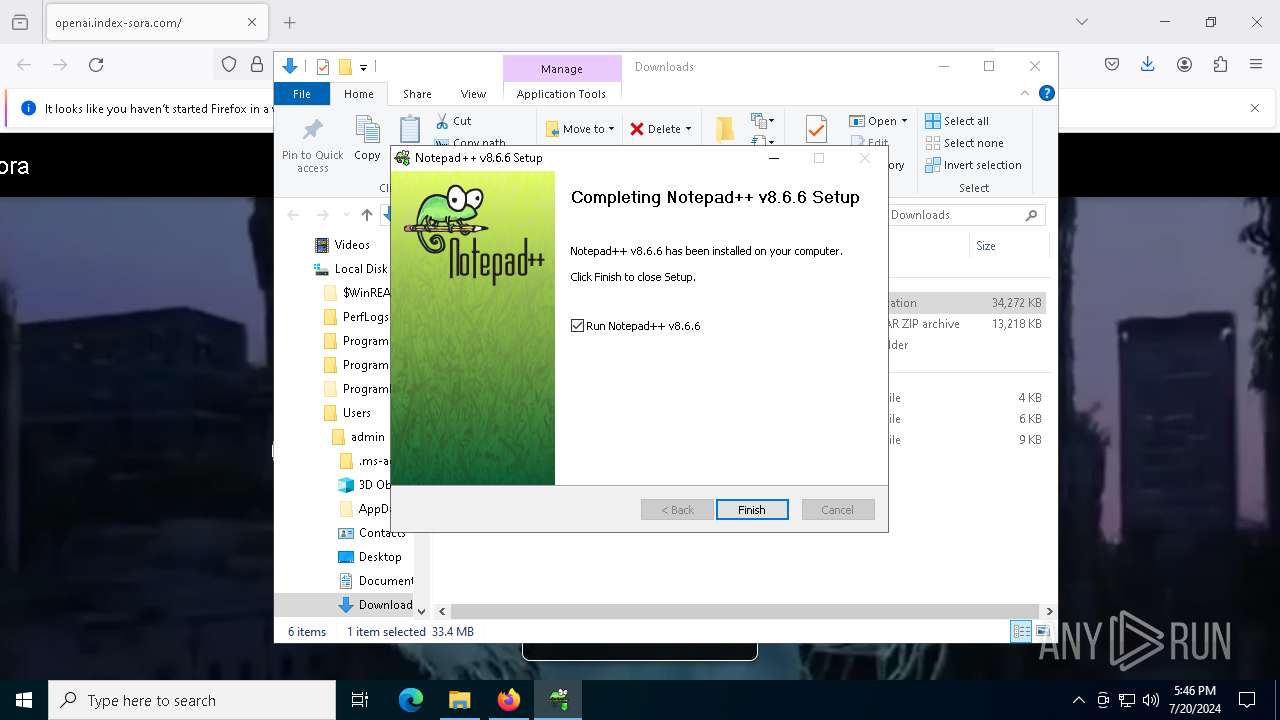Image resolution: width=1280 pixels, height=720 pixels.
Task: Click quick access Properties icon in title bar
Action: point(323,67)
